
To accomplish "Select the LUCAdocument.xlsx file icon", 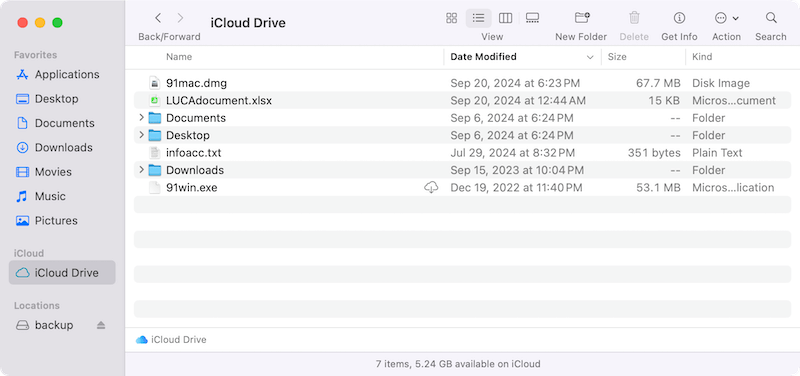I will 154,101.
